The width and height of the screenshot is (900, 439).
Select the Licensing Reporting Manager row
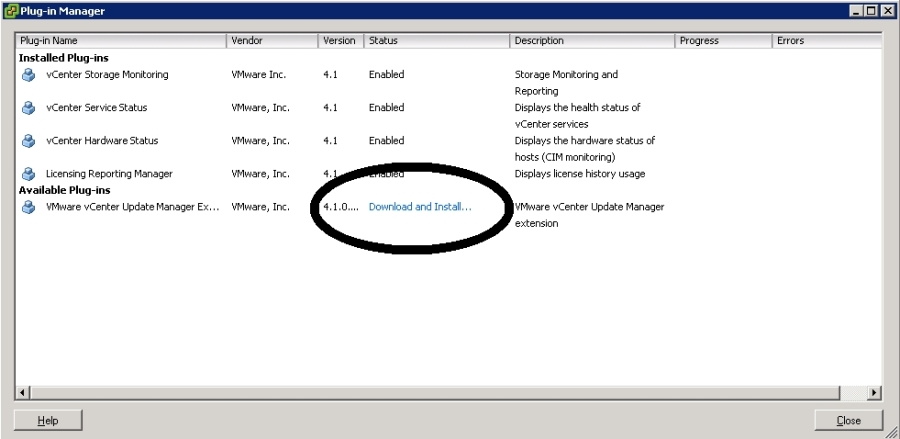coord(449,174)
